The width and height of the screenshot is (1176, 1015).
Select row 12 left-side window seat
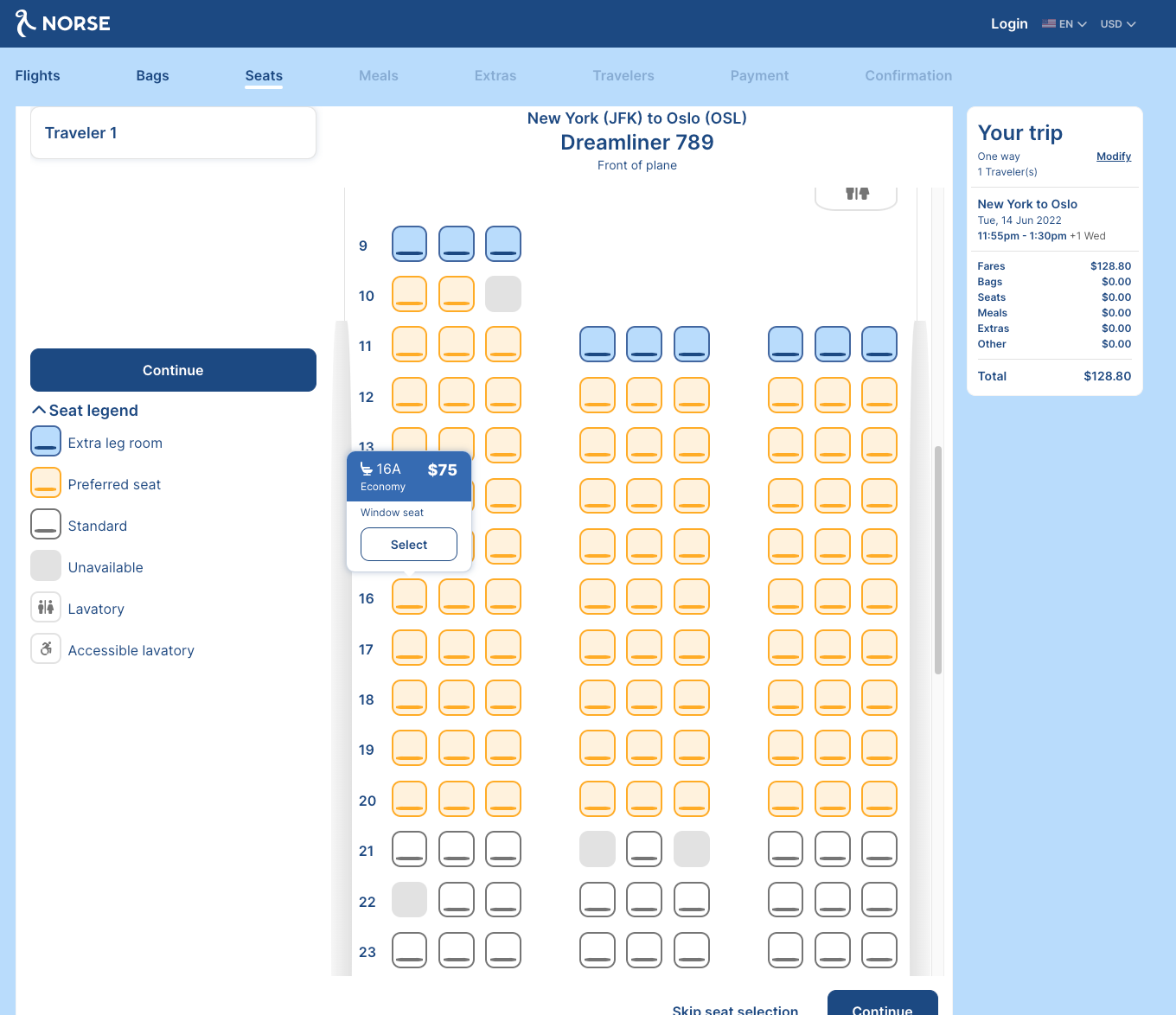[x=410, y=395]
